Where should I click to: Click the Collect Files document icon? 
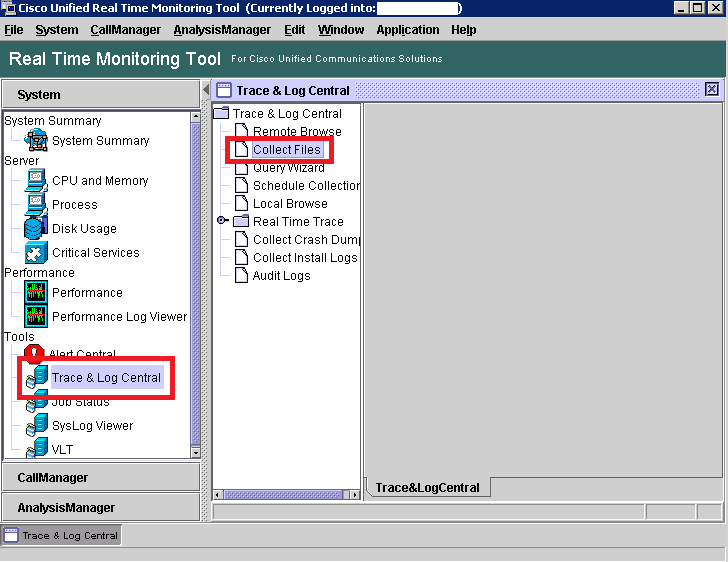pos(241,150)
